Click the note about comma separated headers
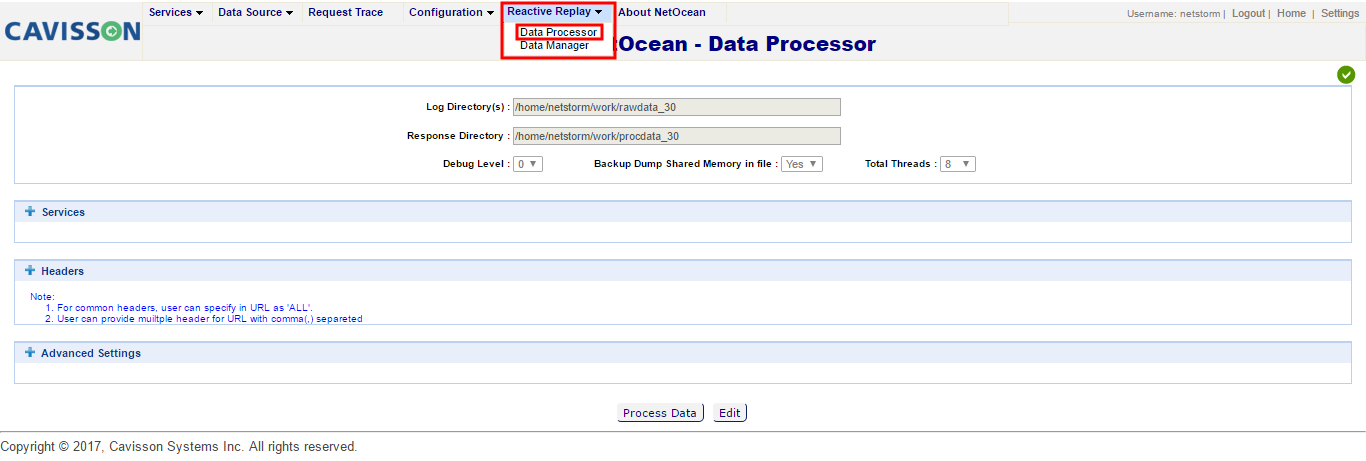Screen dimensions: 1366x461 click(x=210, y=319)
